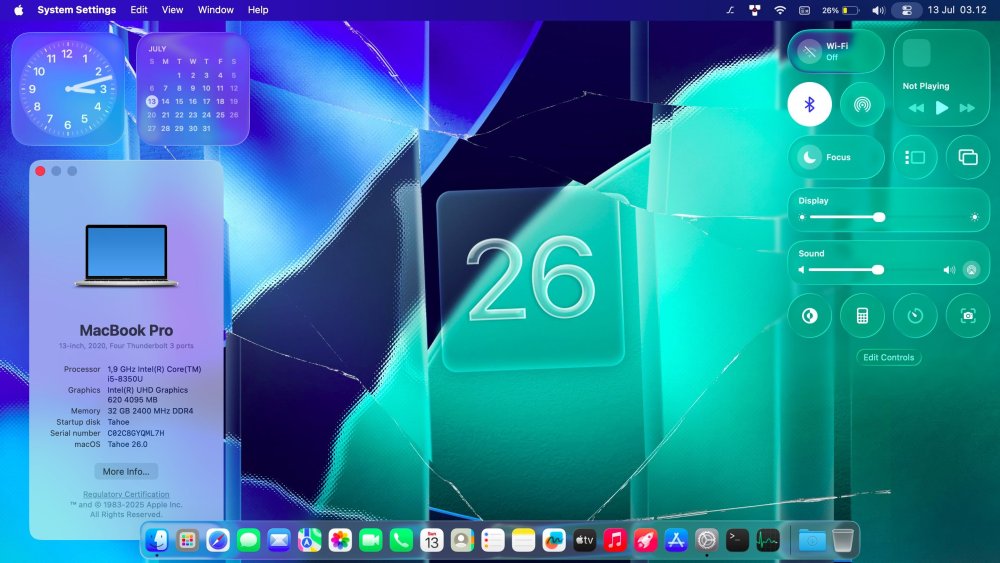
Task: Open Timer control in Control Center
Action: pyautogui.click(x=915, y=316)
